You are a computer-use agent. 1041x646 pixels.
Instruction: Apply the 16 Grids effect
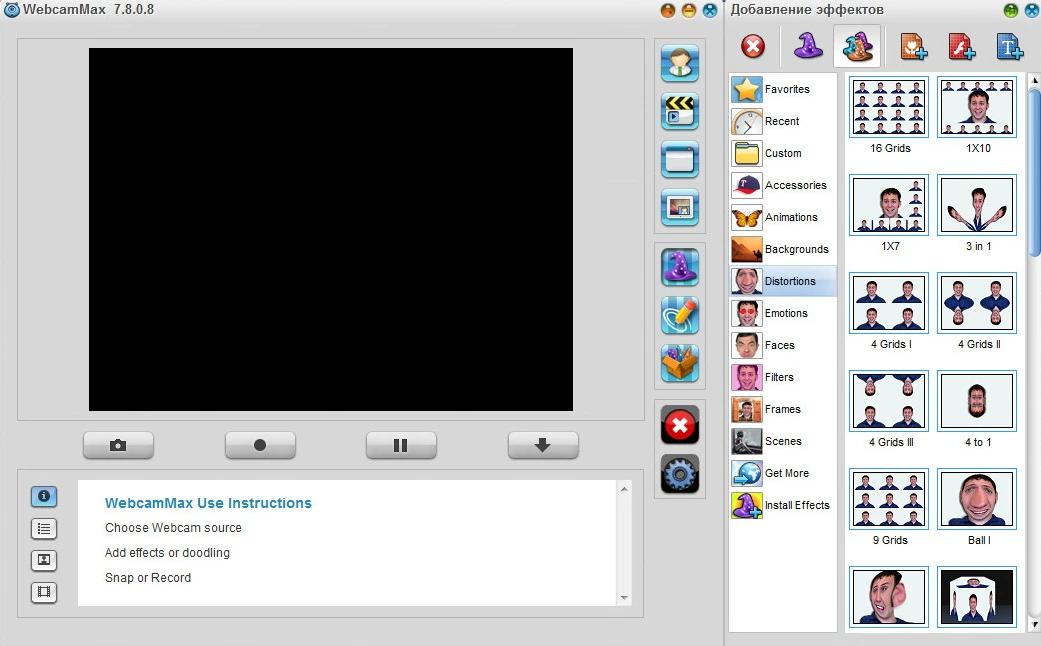pyautogui.click(x=889, y=107)
